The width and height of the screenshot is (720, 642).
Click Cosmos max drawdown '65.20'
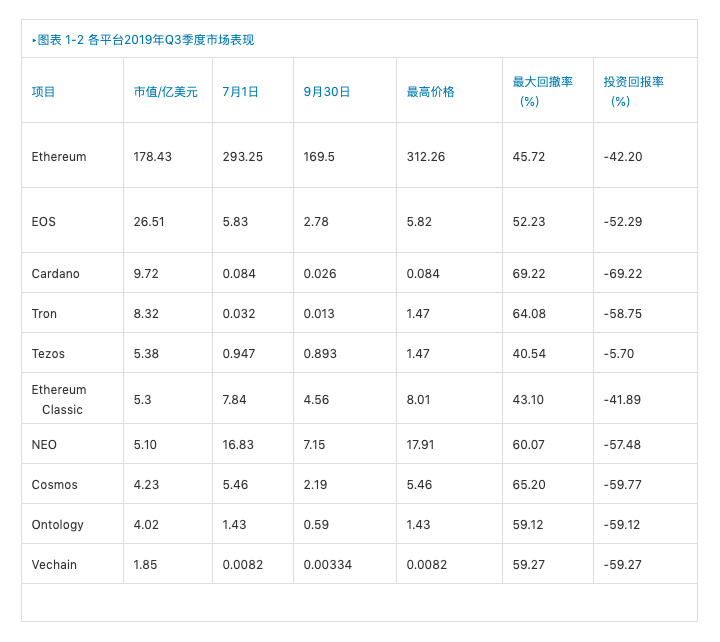tap(529, 484)
